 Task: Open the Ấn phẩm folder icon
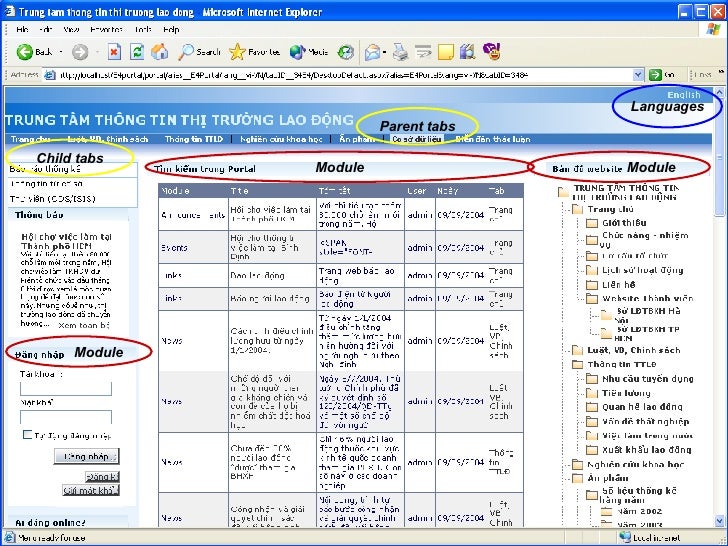tap(577, 478)
